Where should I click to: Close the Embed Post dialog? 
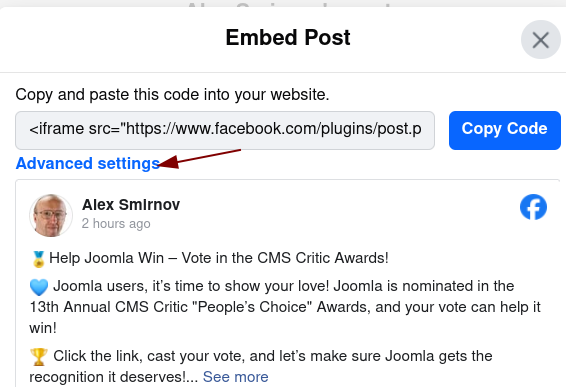(x=540, y=40)
